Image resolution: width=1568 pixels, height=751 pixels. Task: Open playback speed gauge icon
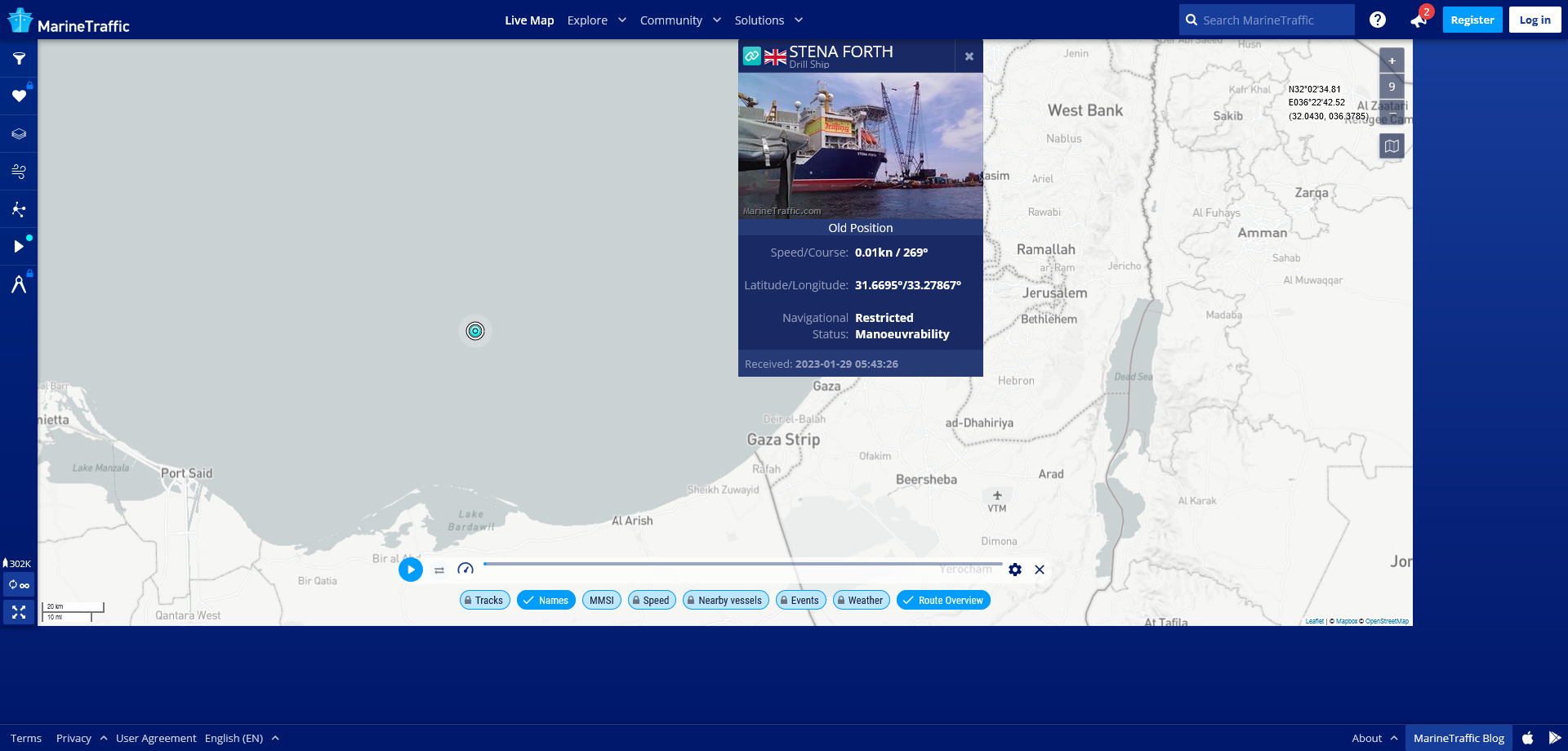(x=465, y=570)
